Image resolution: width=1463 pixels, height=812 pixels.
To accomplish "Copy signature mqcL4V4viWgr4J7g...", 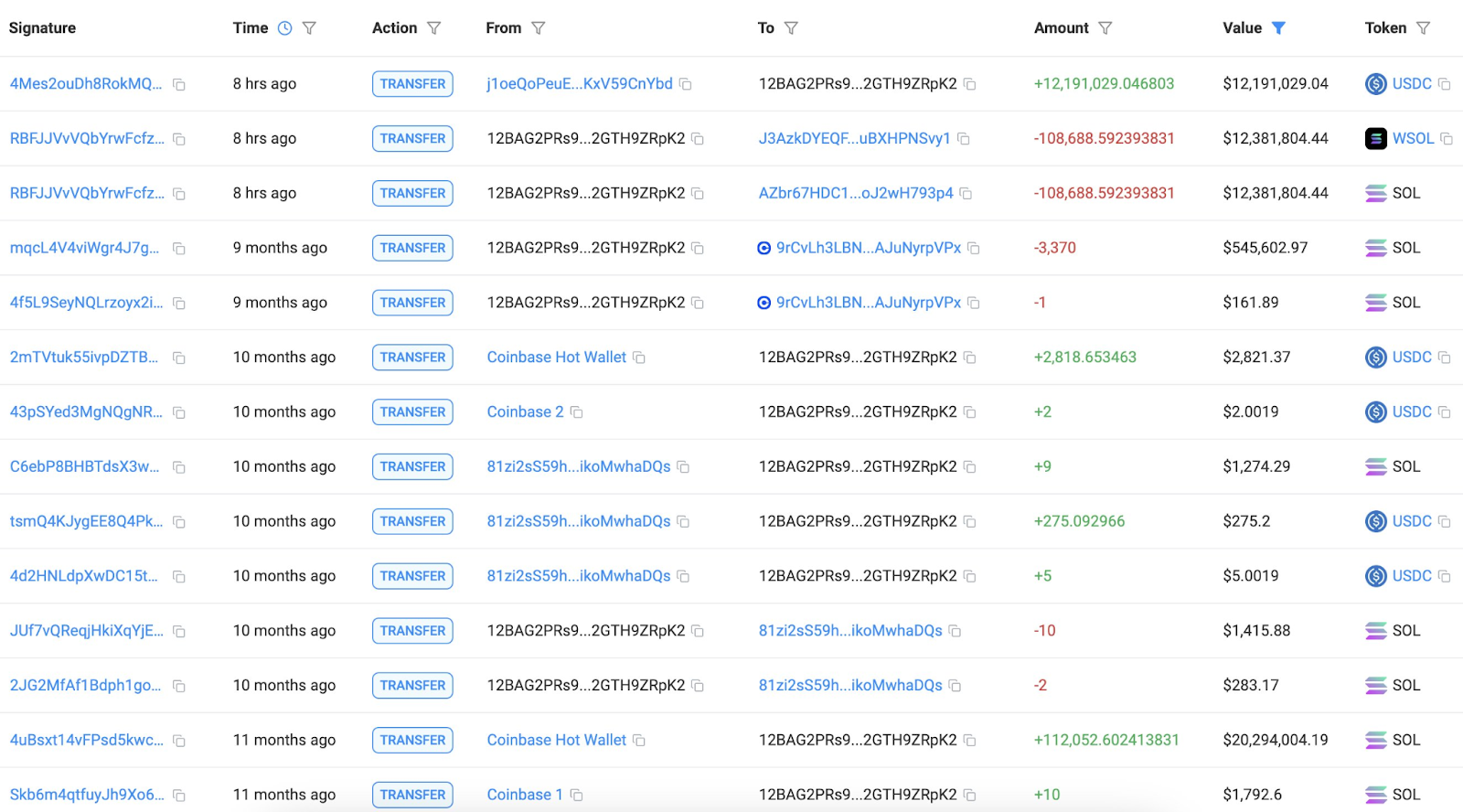I will 179,249.
